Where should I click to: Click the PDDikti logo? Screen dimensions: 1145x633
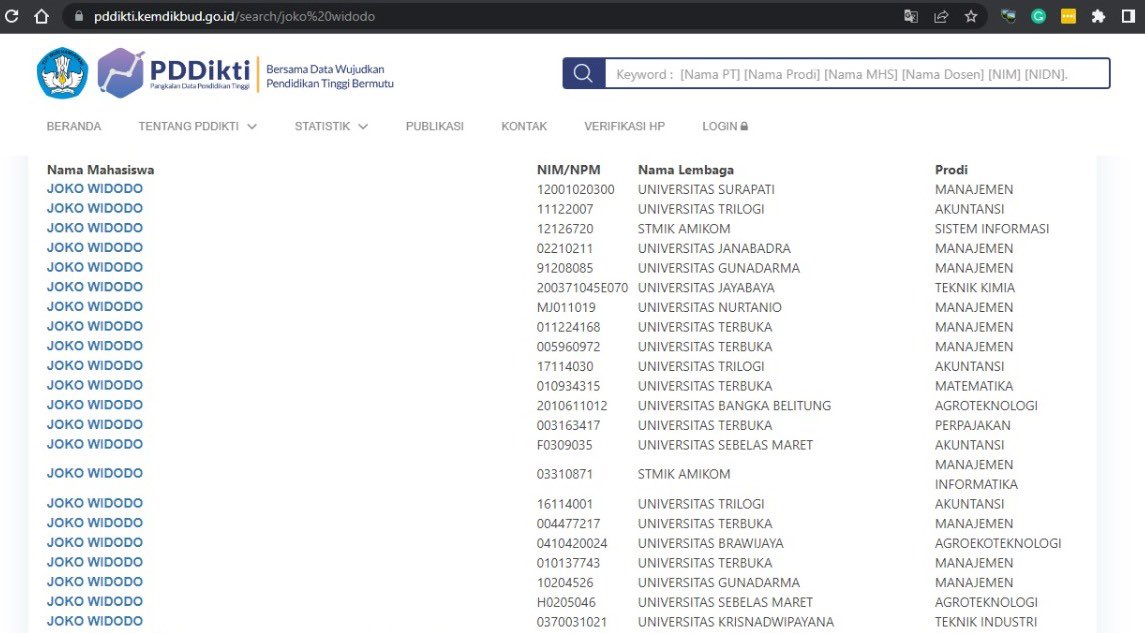(174, 73)
